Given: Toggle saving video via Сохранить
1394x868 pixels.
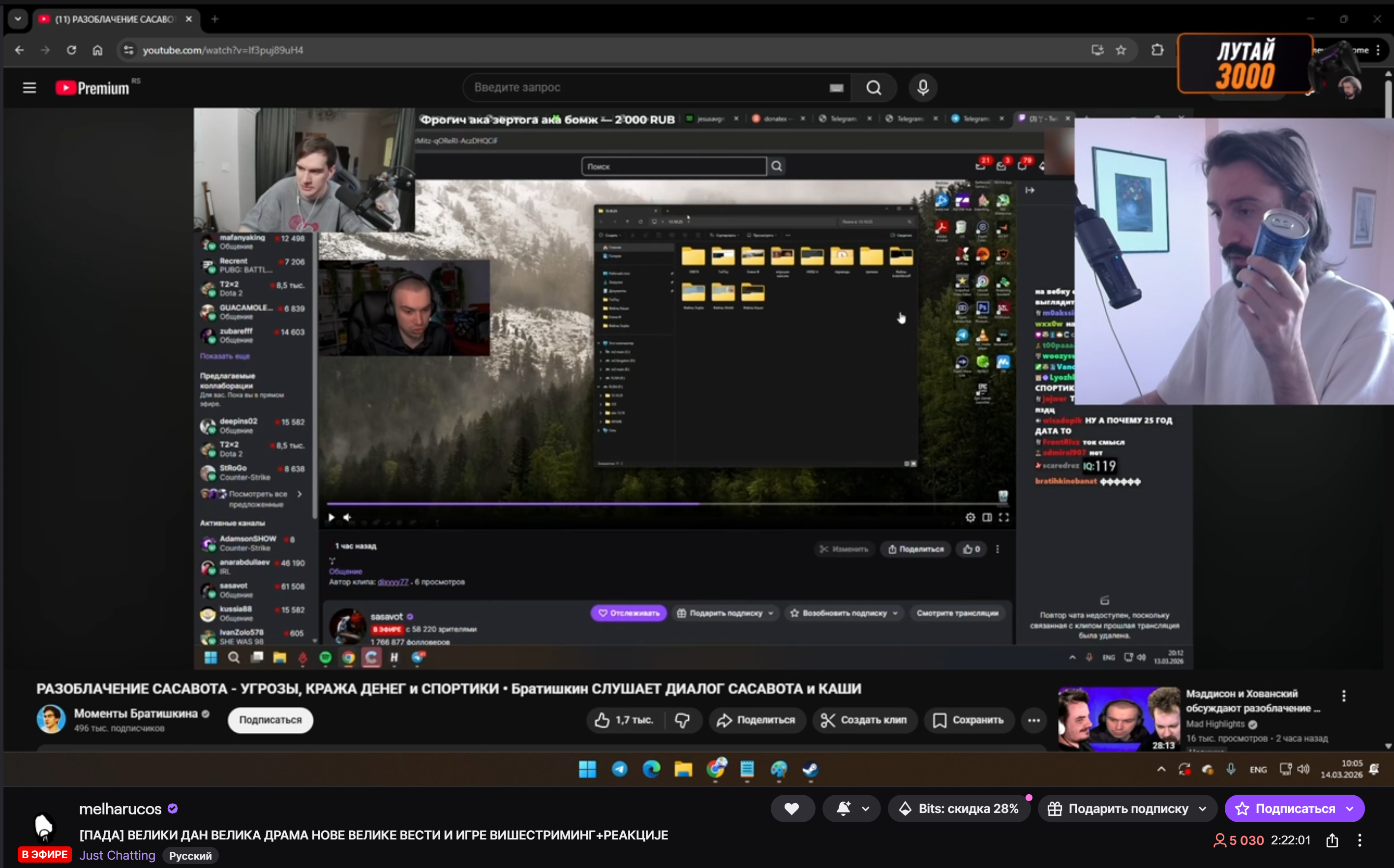Looking at the screenshot, I should (x=968, y=720).
